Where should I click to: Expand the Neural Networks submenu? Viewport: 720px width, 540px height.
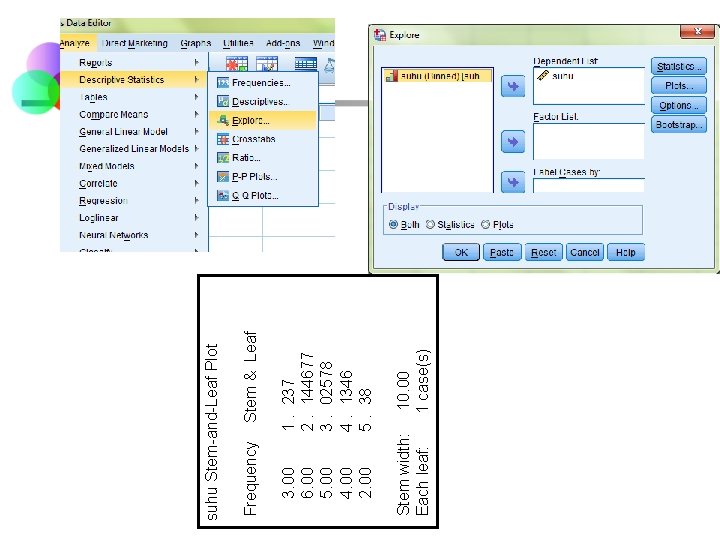[134, 235]
